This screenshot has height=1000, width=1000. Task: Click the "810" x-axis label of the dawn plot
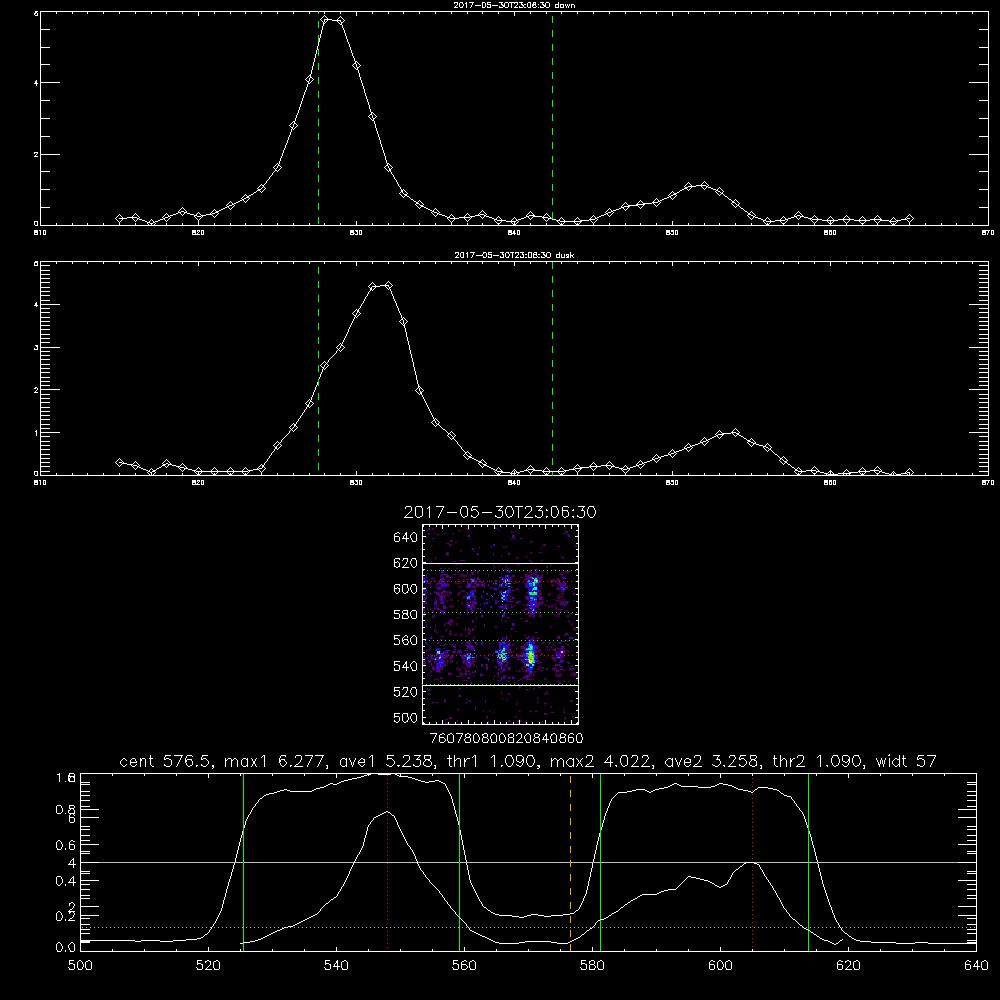40,233
